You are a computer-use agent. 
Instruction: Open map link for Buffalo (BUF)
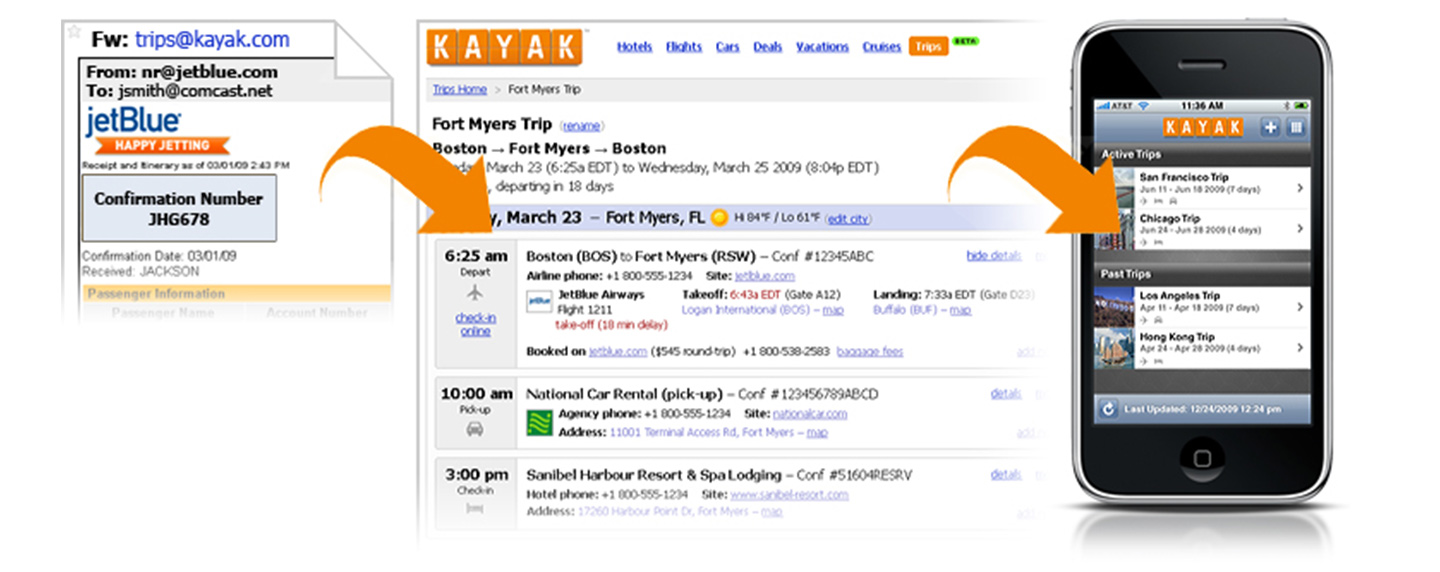[960, 310]
